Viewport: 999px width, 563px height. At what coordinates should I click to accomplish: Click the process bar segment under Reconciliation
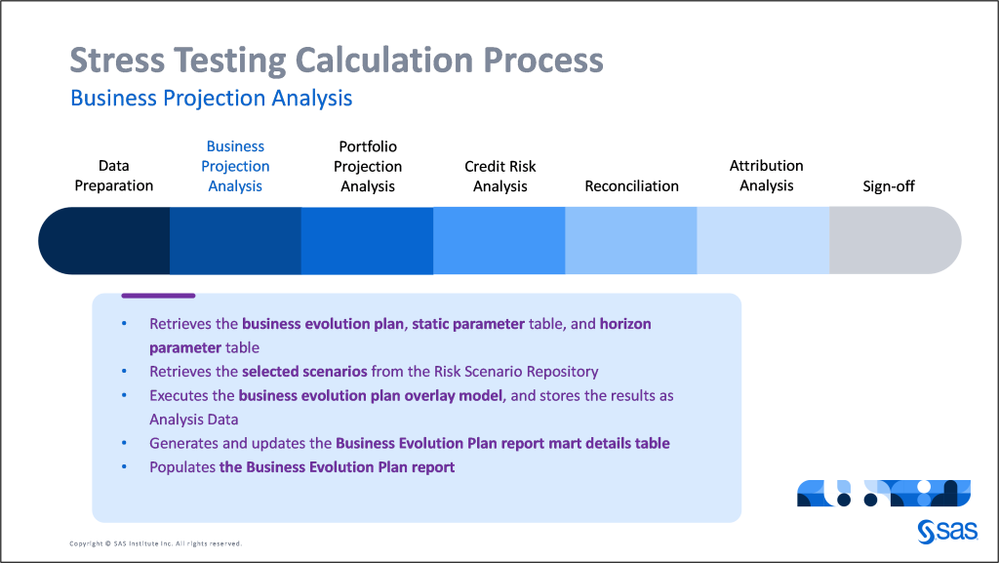point(631,240)
